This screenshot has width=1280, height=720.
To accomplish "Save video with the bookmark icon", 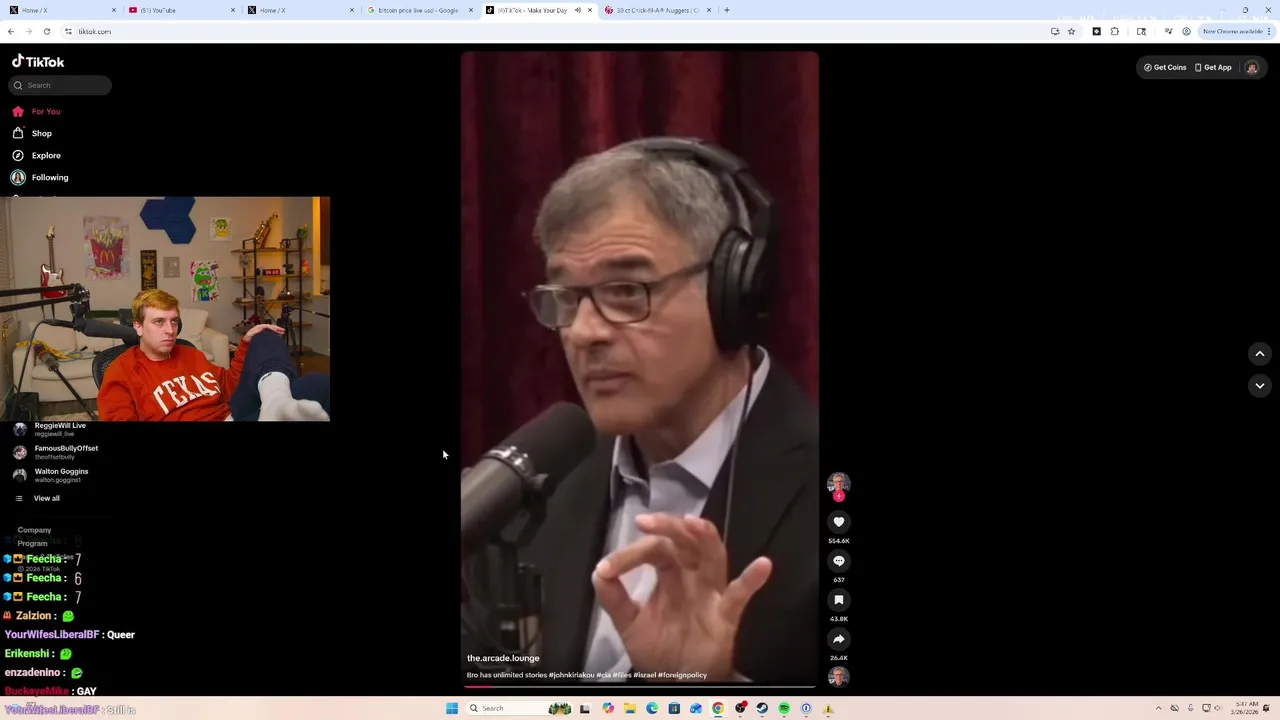I will [839, 600].
